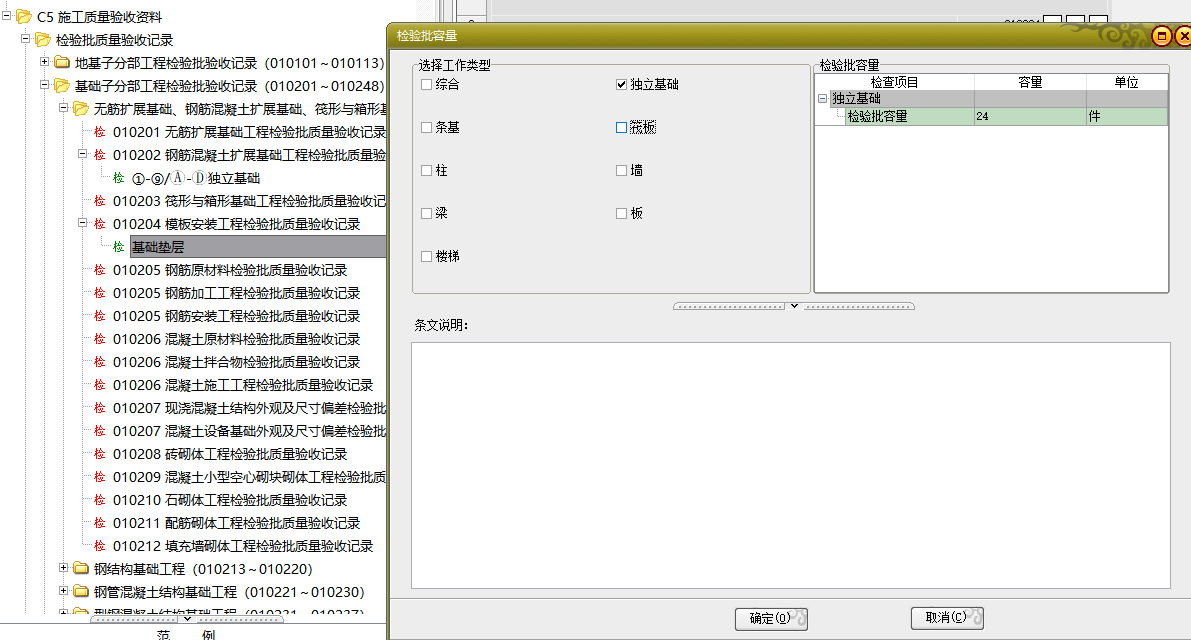
Task: Check the 综合 work type checkbox
Action: (x=427, y=85)
